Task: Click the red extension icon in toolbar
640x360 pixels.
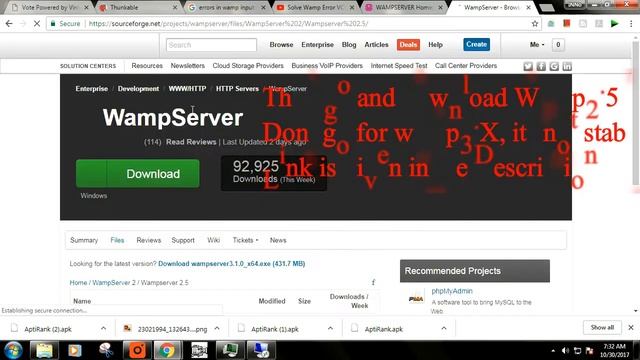Action: tap(567, 24)
